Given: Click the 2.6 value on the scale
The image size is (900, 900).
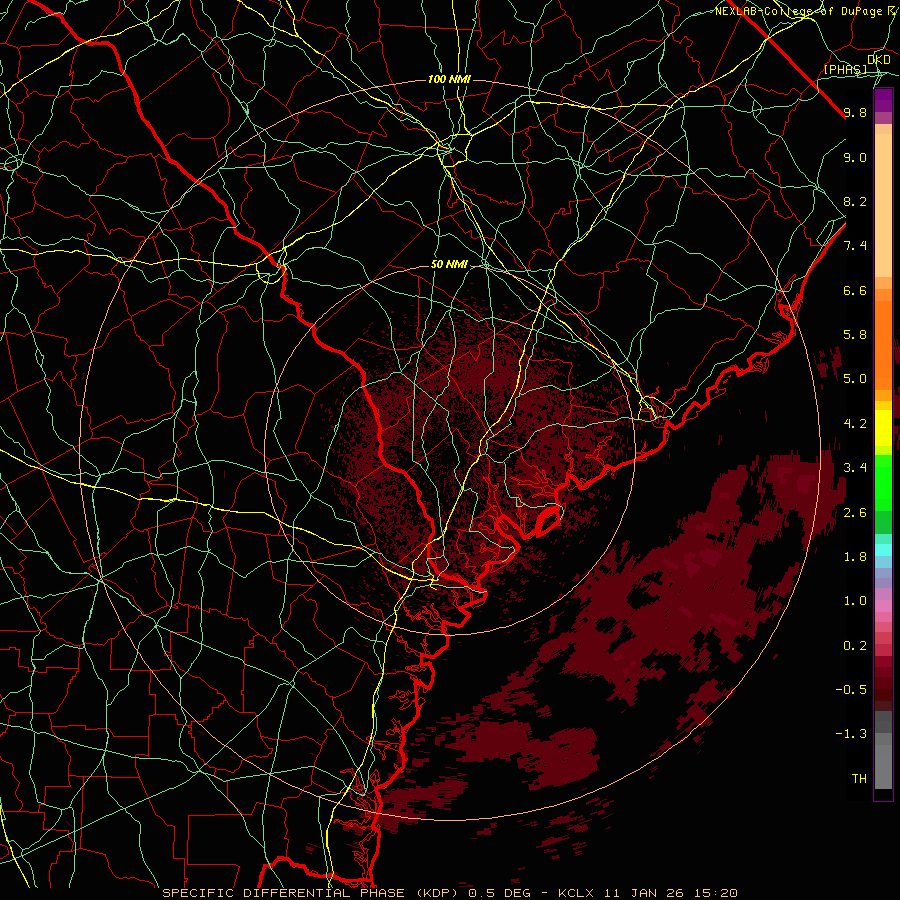Looking at the screenshot, I should (x=855, y=513).
